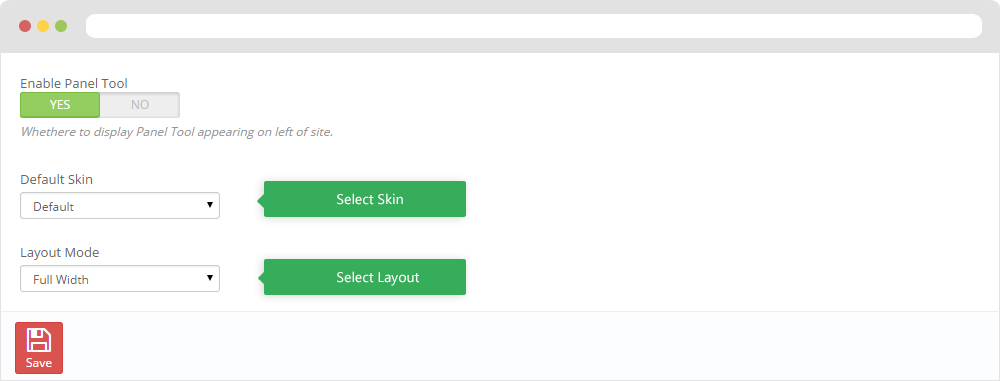The height and width of the screenshot is (381, 1000).
Task: Click the Default Skin field label
Action: click(57, 179)
